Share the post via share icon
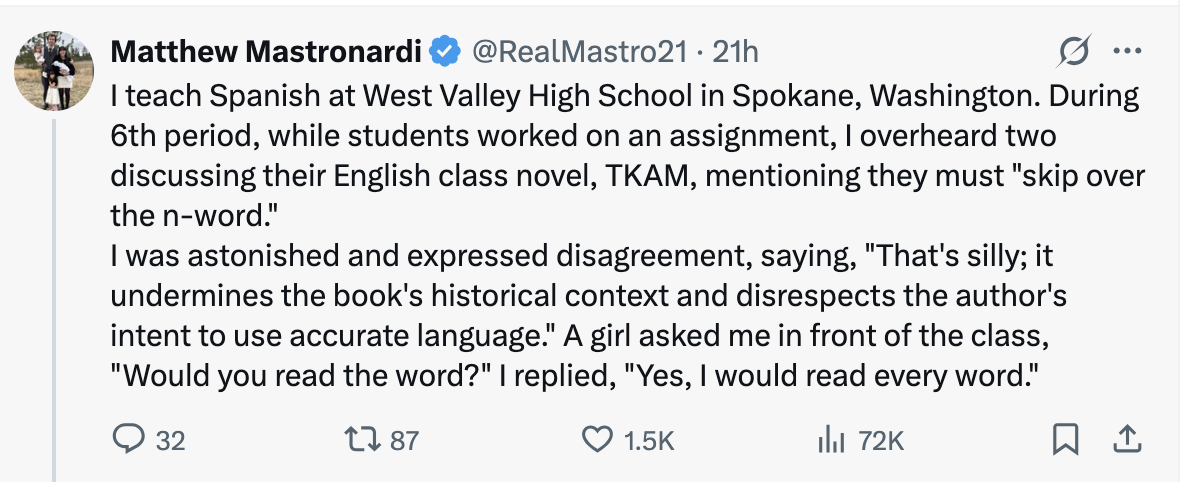The height and width of the screenshot is (482, 1182). [x=1126, y=439]
